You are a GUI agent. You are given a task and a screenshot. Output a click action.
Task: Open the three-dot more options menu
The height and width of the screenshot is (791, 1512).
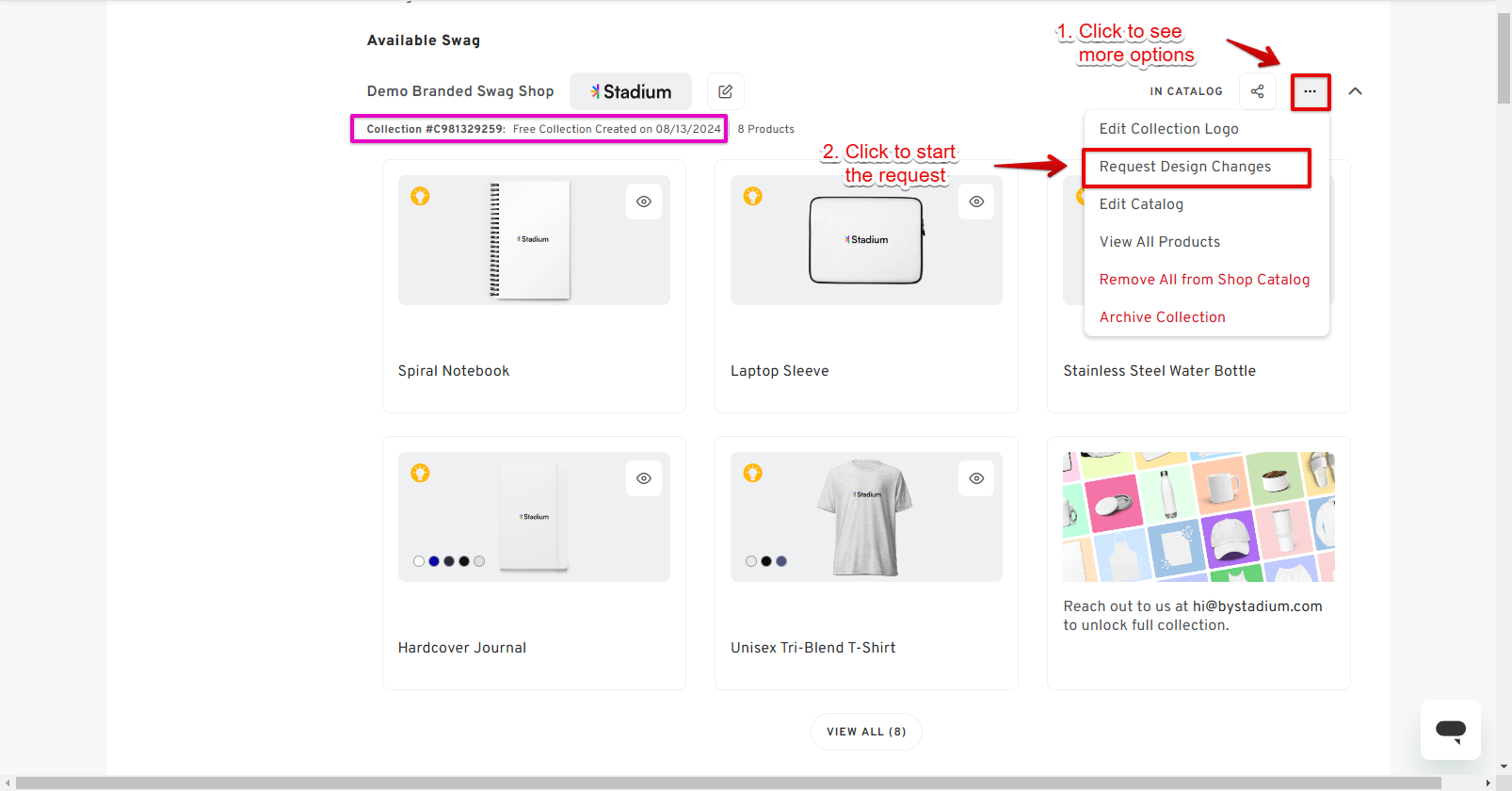coord(1310,91)
